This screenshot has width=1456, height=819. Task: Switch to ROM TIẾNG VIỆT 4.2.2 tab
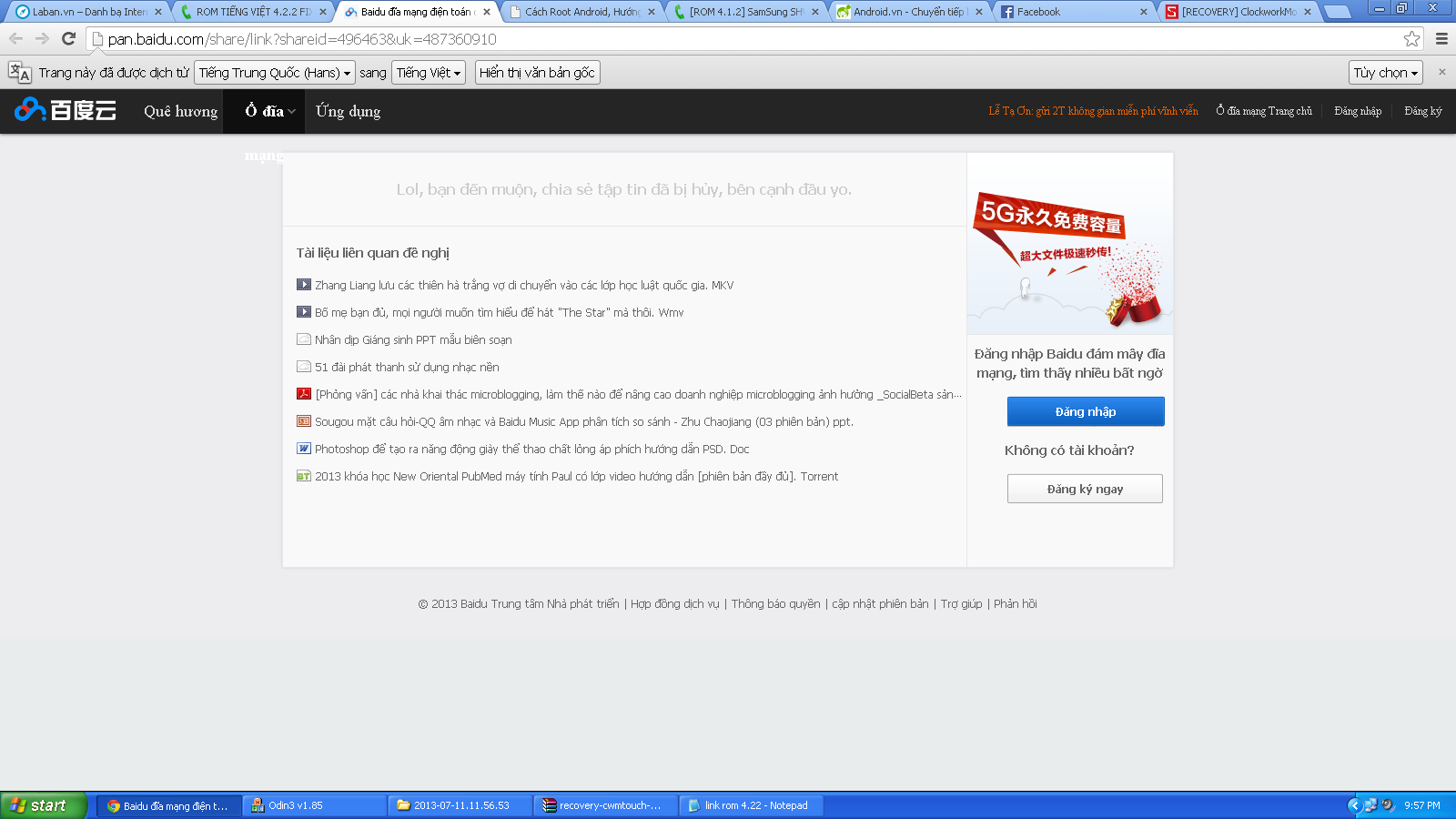click(253, 12)
